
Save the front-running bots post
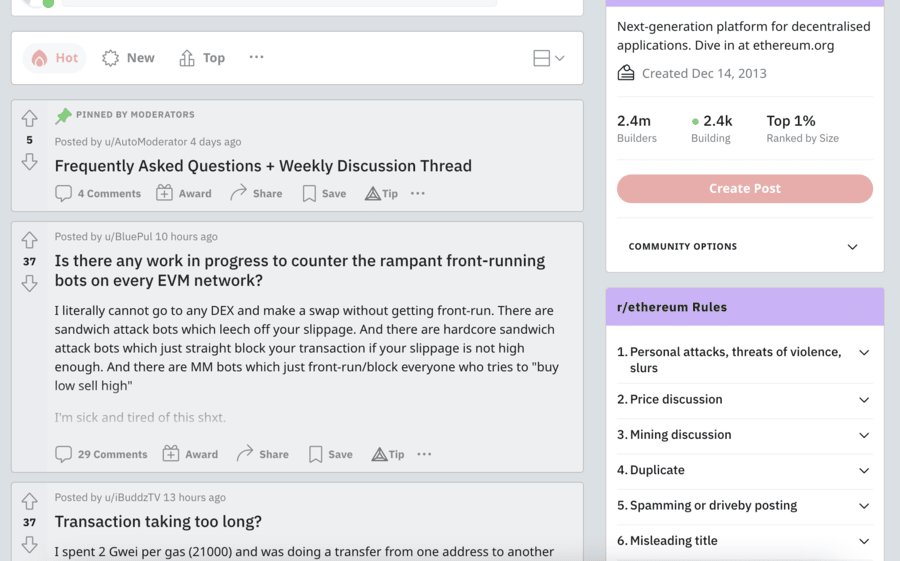(x=331, y=454)
